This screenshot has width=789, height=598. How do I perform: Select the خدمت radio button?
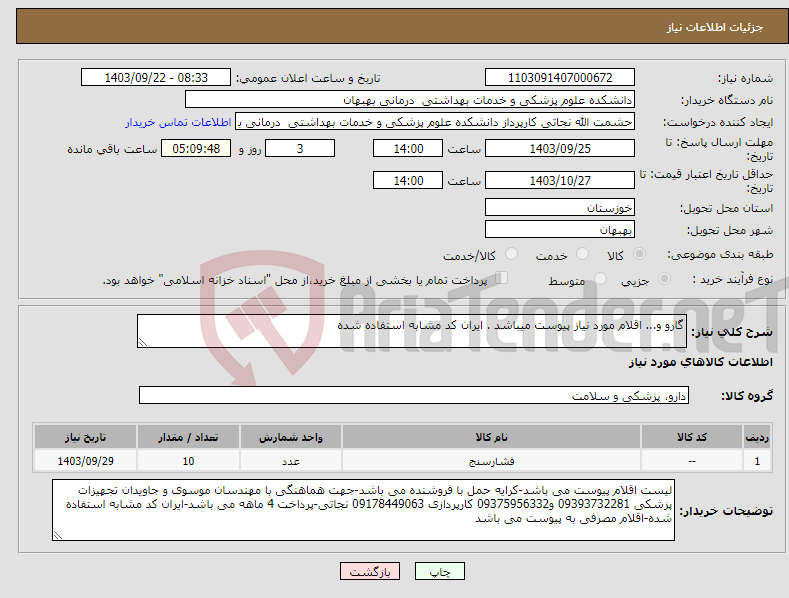pyautogui.click(x=582, y=254)
